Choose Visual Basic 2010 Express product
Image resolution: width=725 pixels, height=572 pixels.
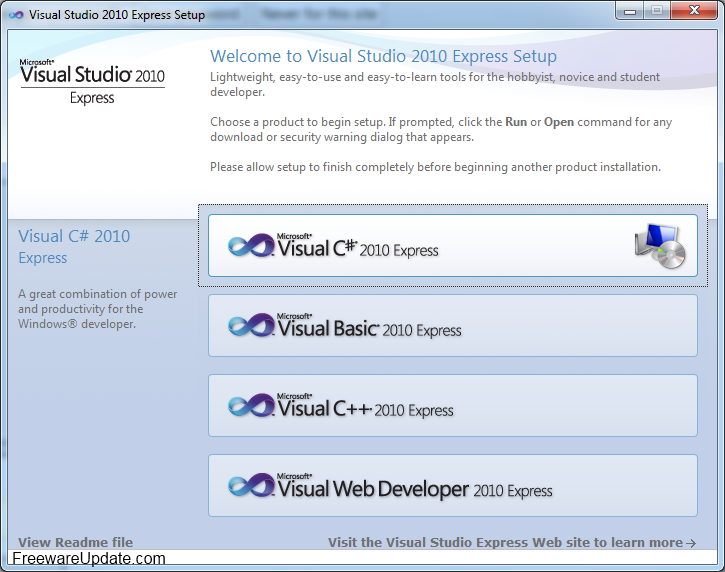coord(453,326)
